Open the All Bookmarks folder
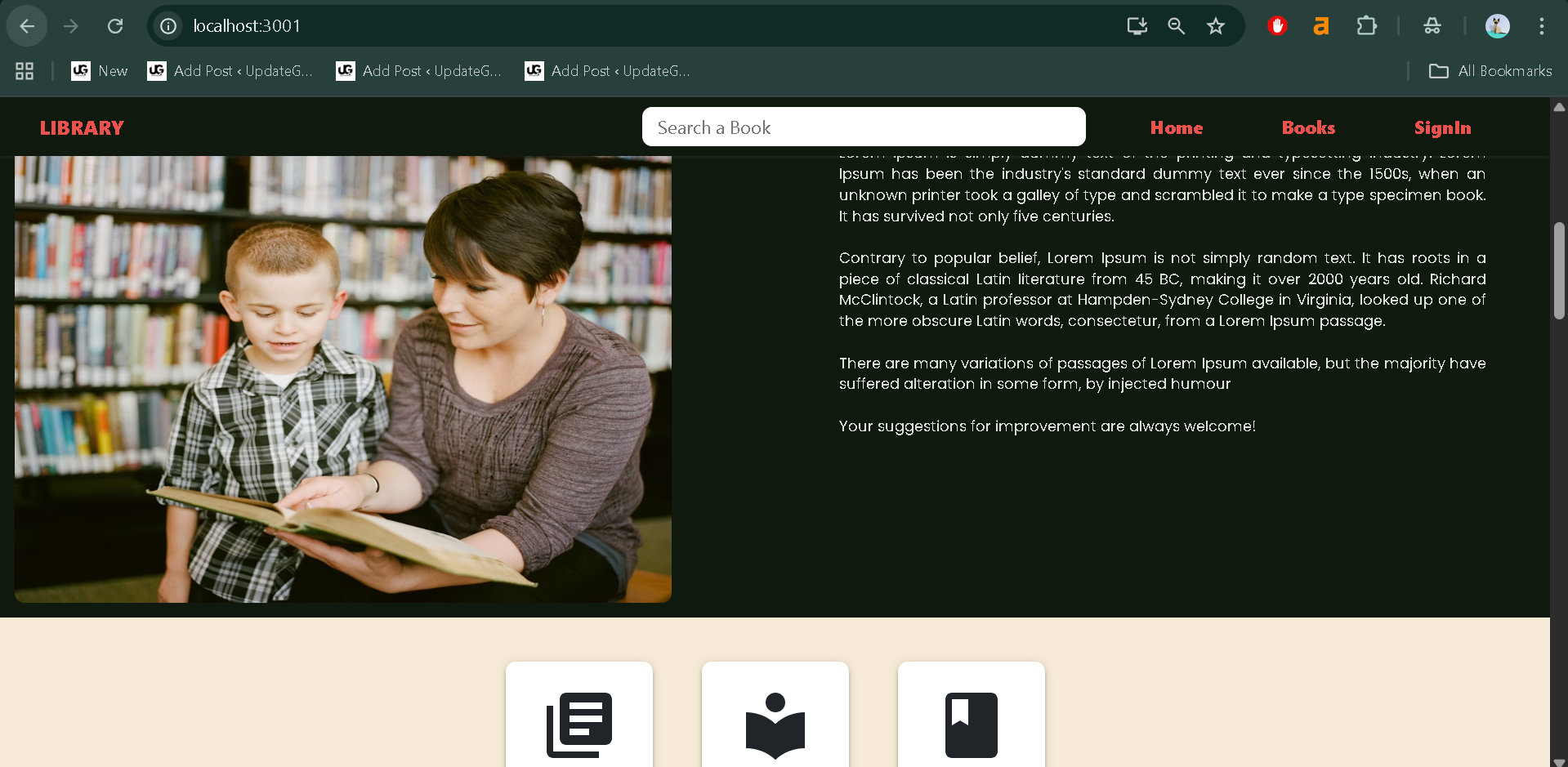Image resolution: width=1568 pixels, height=767 pixels. (1490, 71)
